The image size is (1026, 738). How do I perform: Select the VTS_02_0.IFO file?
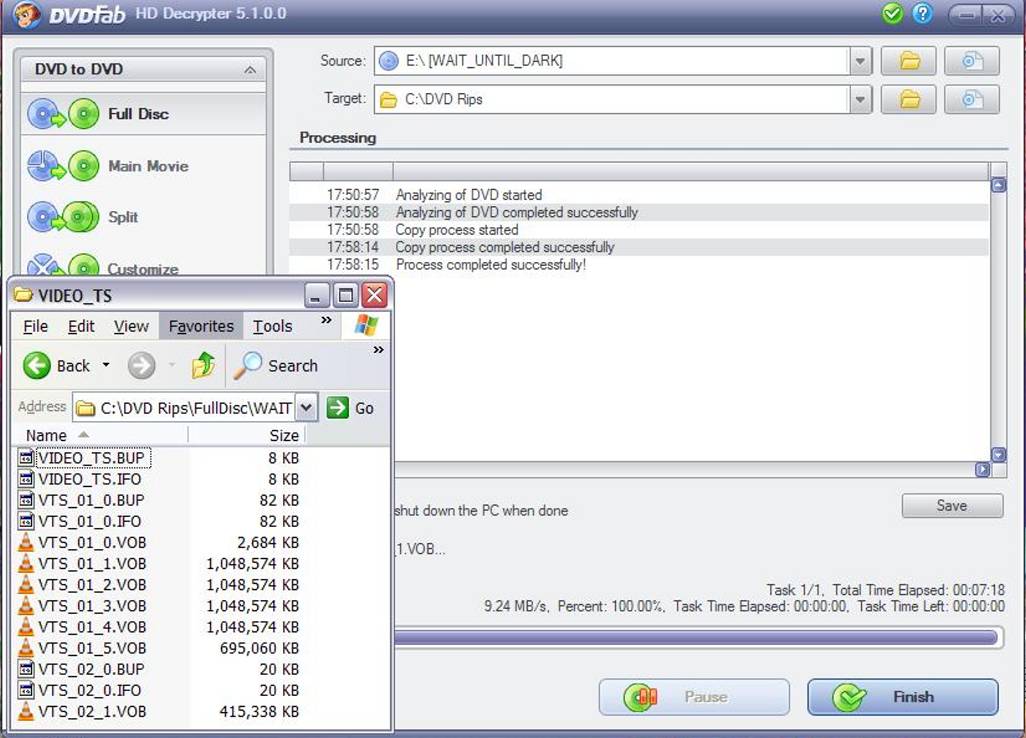click(x=90, y=690)
